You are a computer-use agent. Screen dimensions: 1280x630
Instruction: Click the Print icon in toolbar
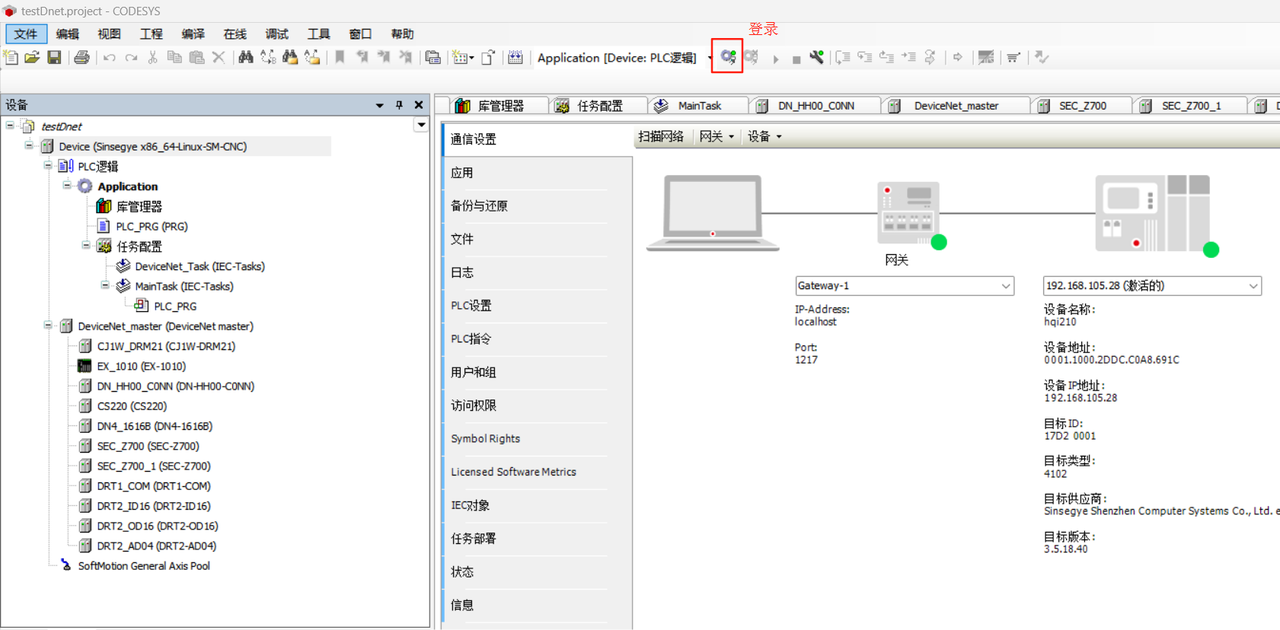[82, 58]
